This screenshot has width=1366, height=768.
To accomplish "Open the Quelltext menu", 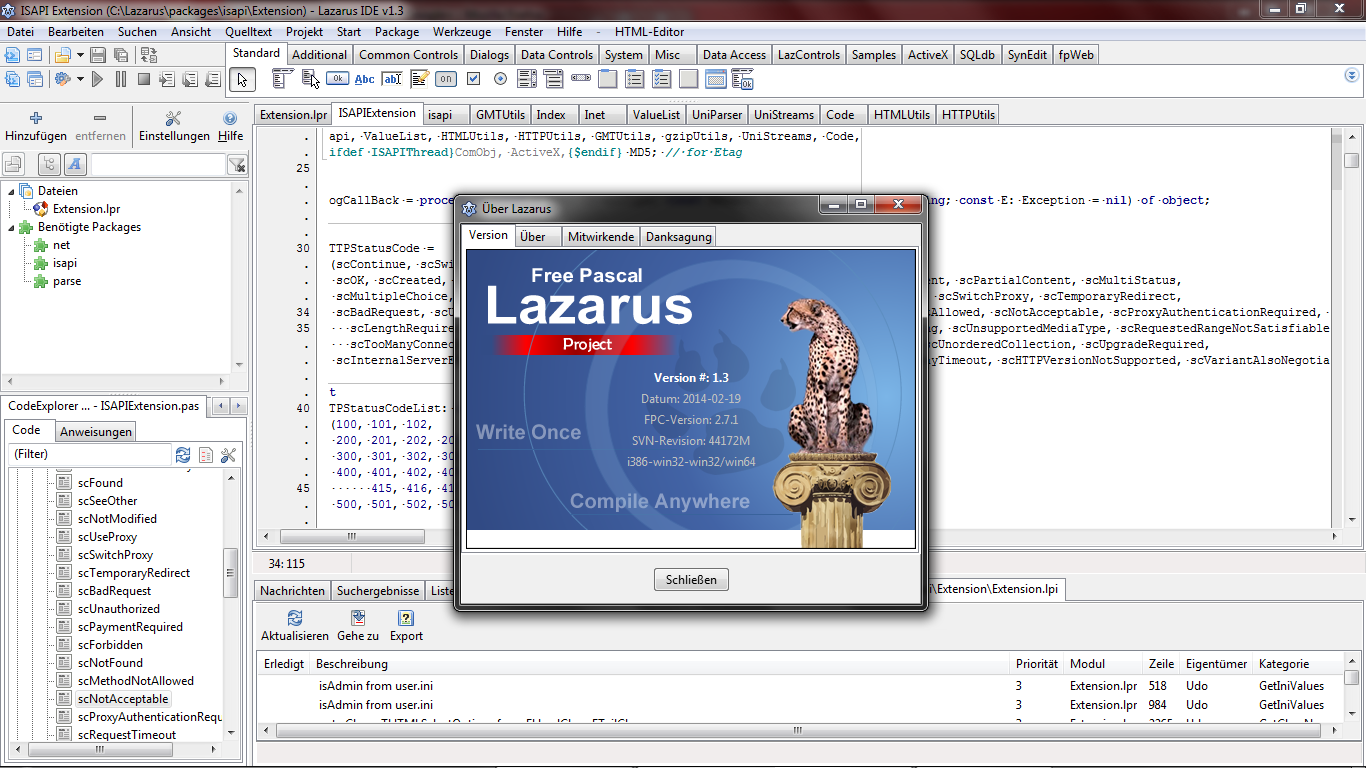I will 248,31.
